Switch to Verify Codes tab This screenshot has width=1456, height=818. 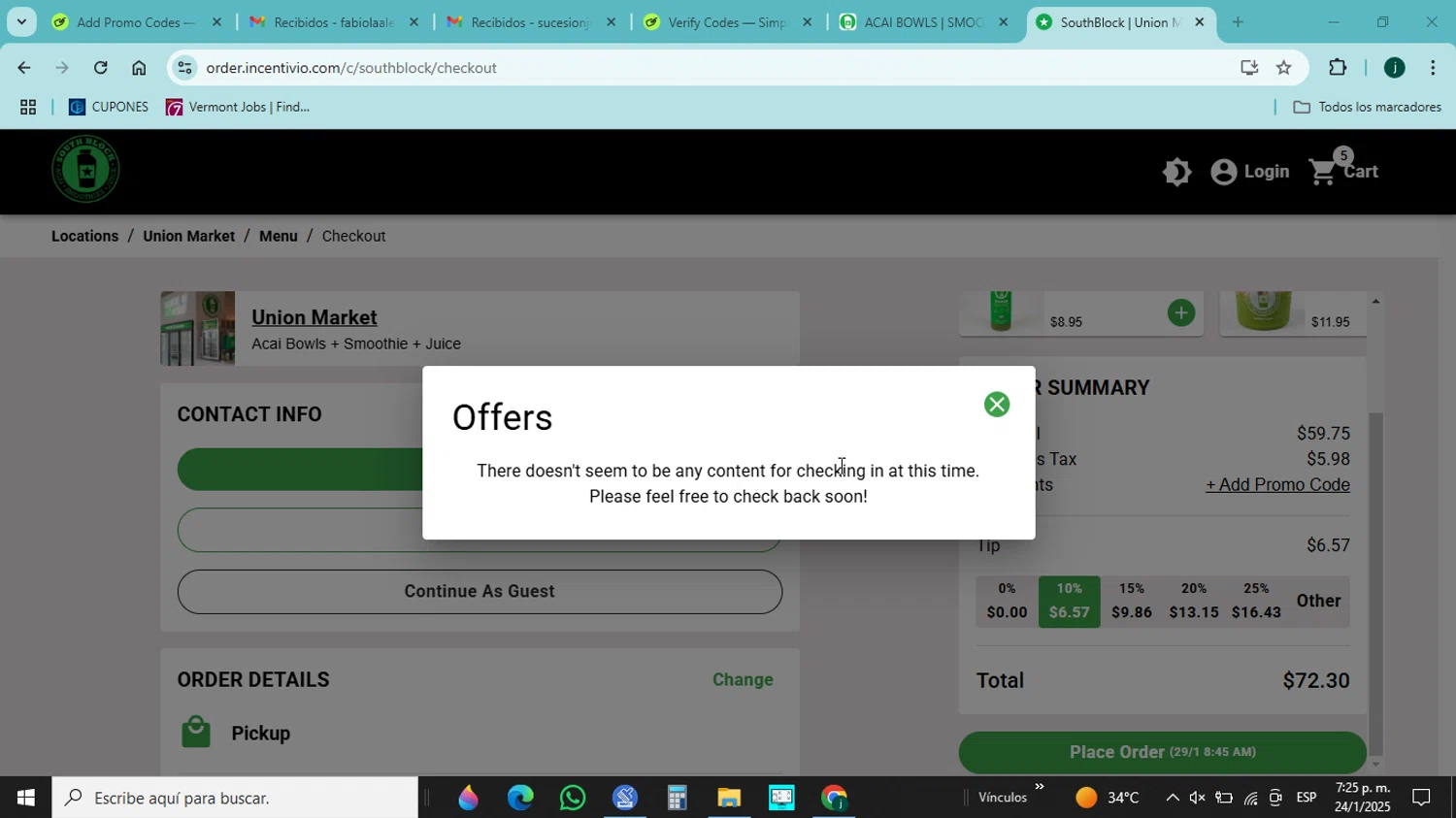tap(727, 21)
